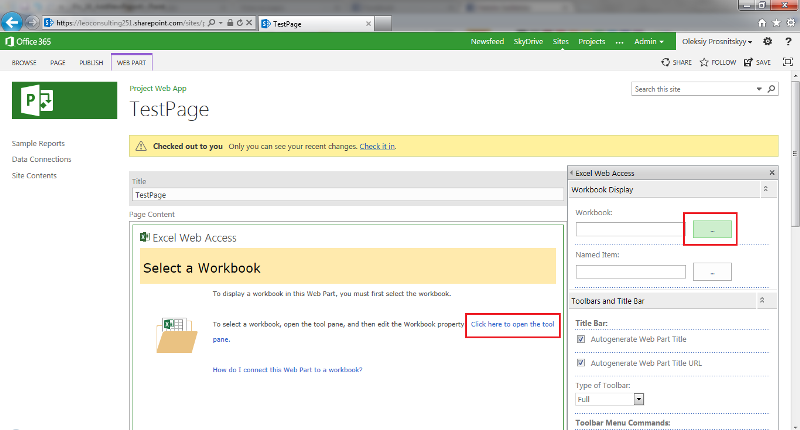Open Data Connections in left navigation
Image resolution: width=800 pixels, height=430 pixels.
coord(41,159)
